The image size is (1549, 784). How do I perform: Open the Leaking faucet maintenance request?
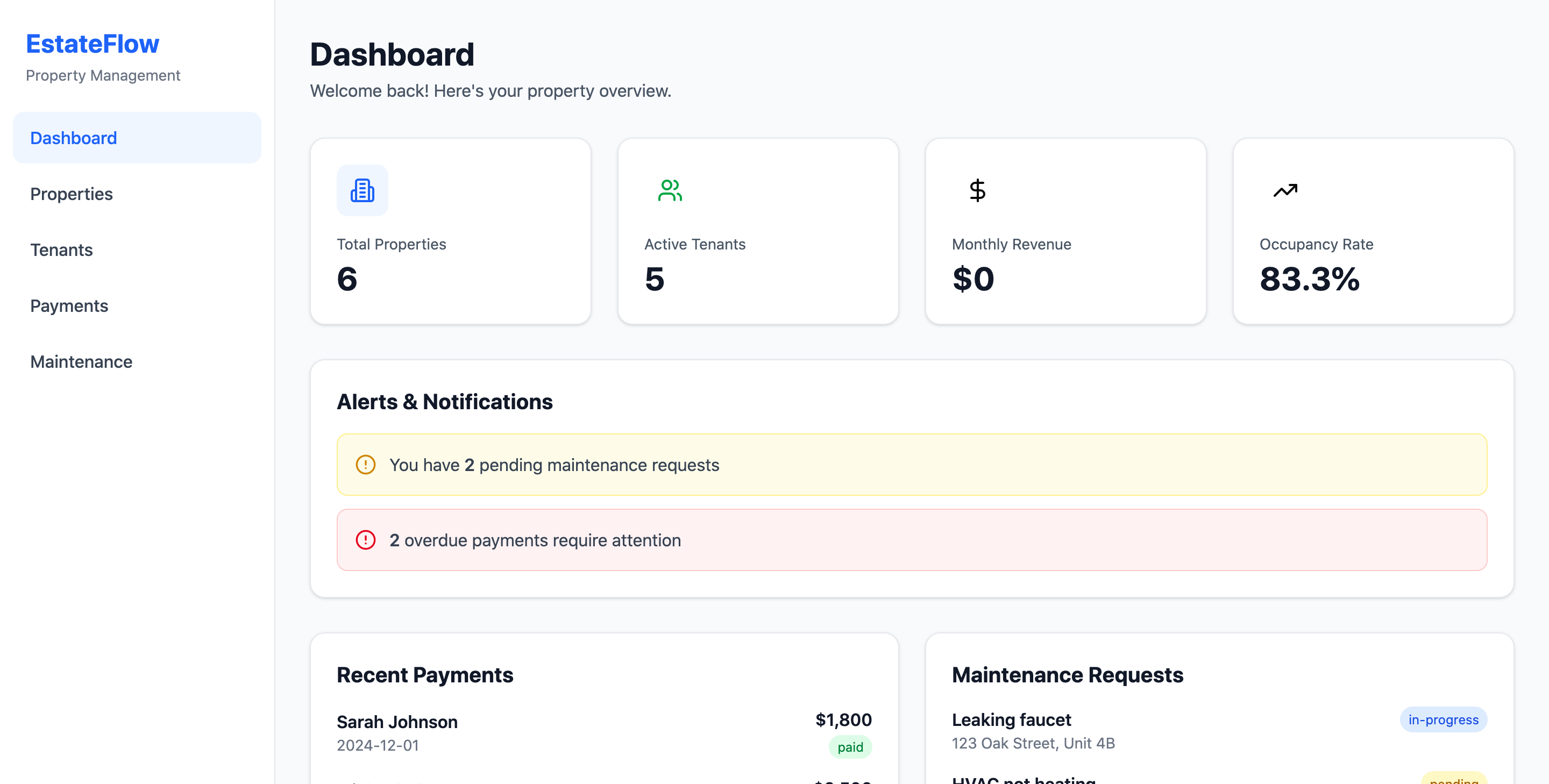1011,719
